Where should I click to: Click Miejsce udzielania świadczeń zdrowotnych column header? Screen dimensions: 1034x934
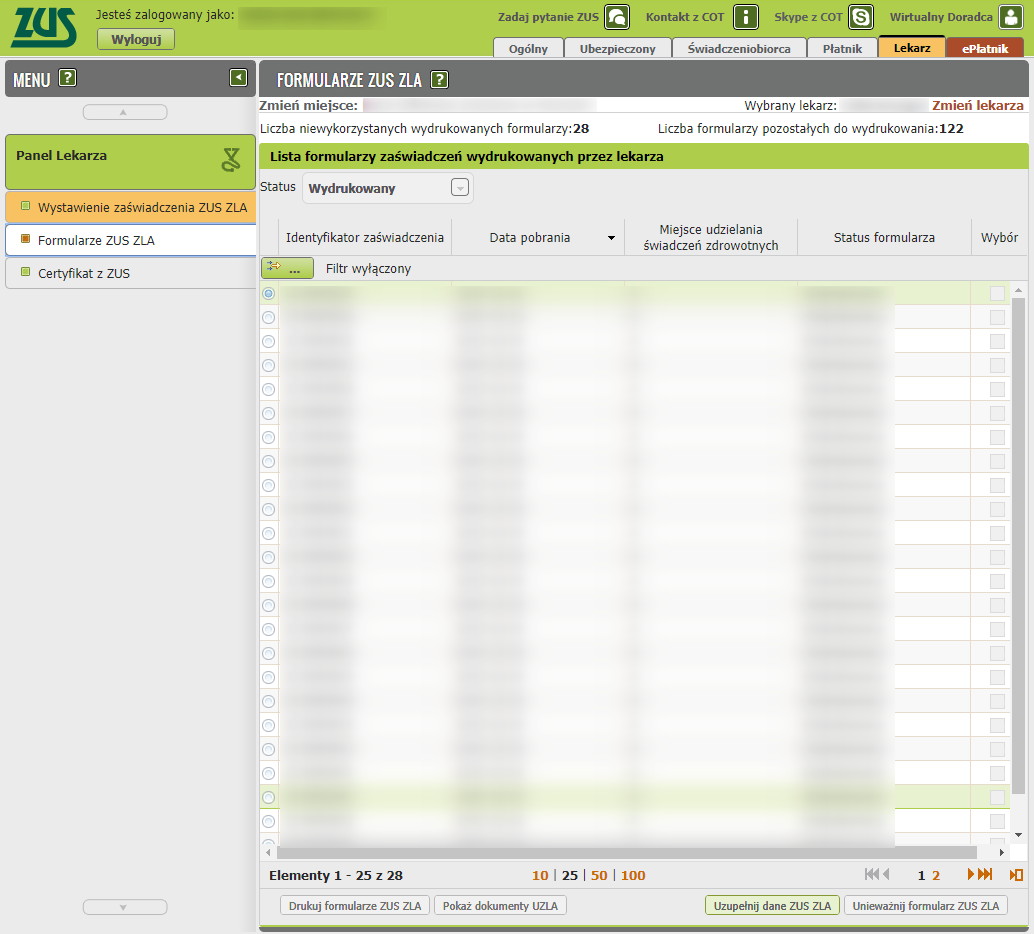(x=711, y=237)
